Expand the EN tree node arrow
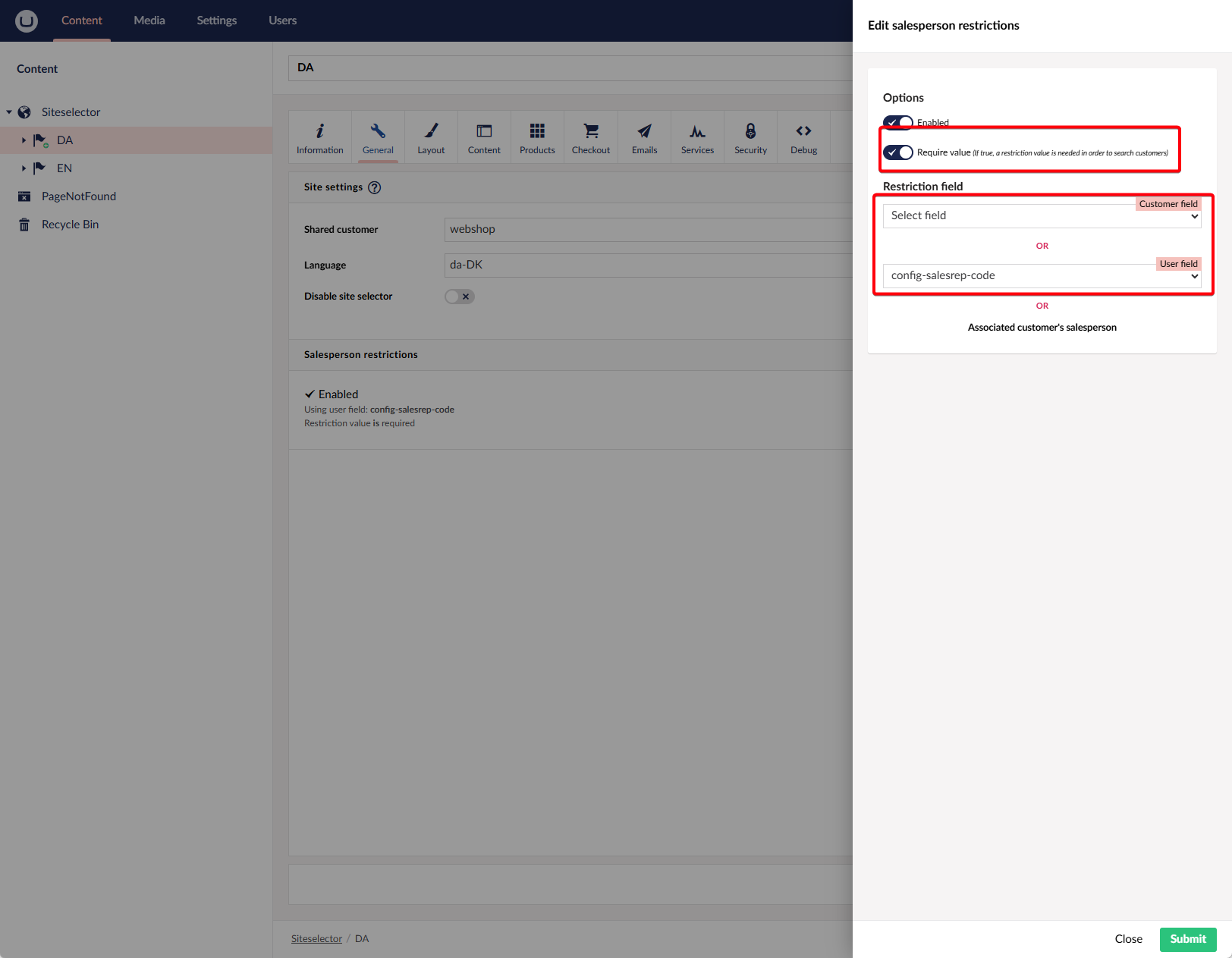 point(24,168)
